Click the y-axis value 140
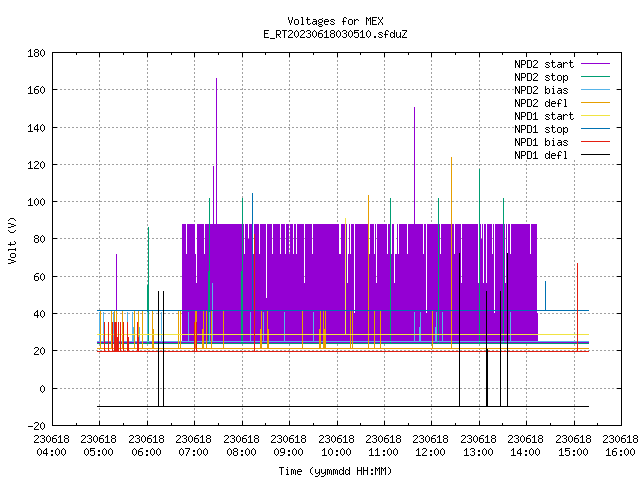 pyautogui.click(x=36, y=128)
